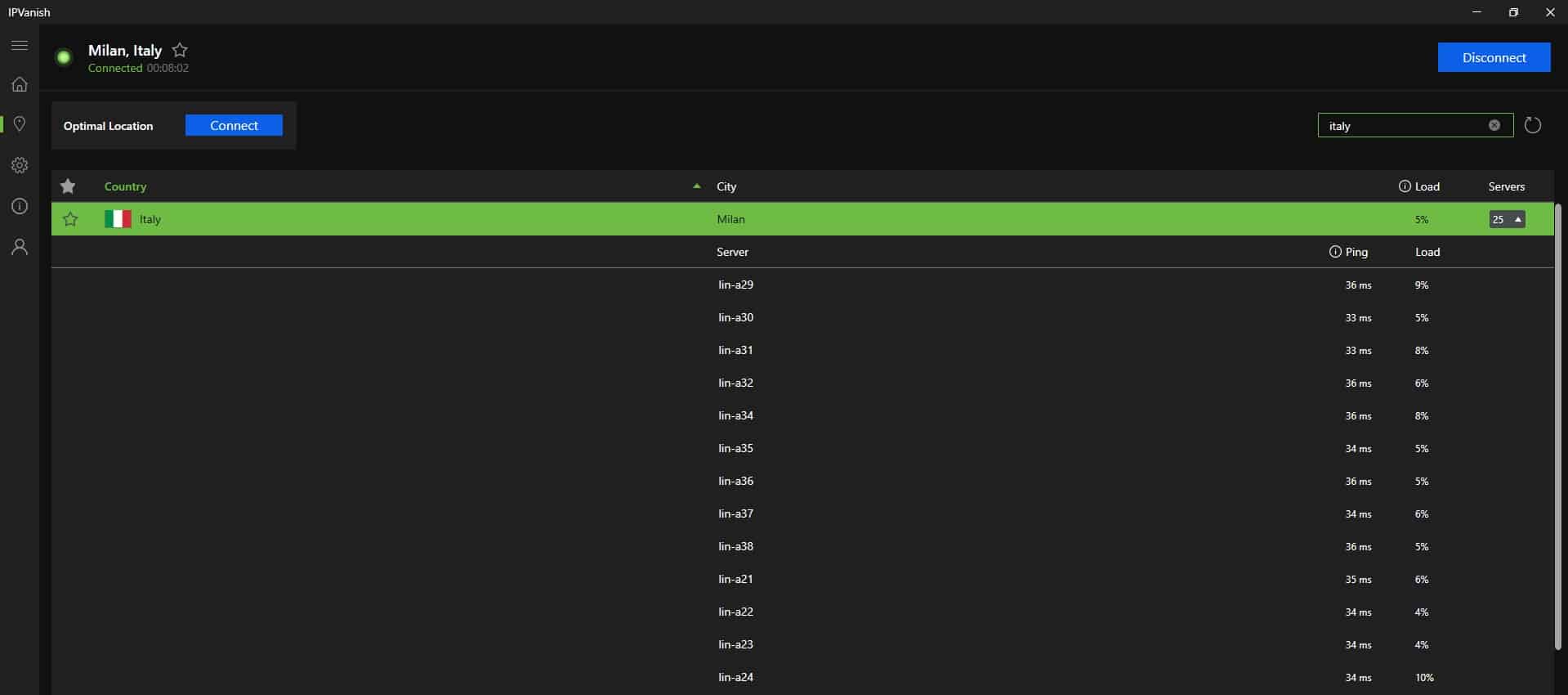
Task: Click the 5% load in Italy row
Action: click(x=1422, y=219)
